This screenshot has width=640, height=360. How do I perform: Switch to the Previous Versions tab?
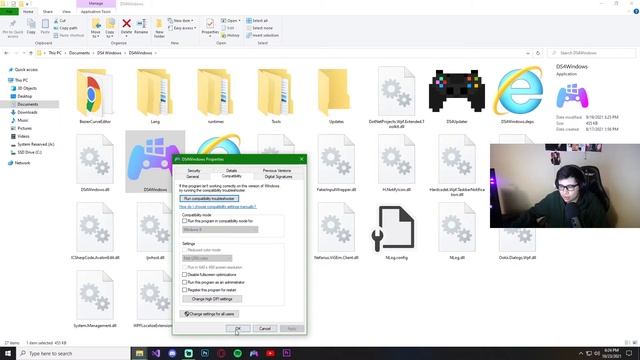pyautogui.click(x=277, y=171)
